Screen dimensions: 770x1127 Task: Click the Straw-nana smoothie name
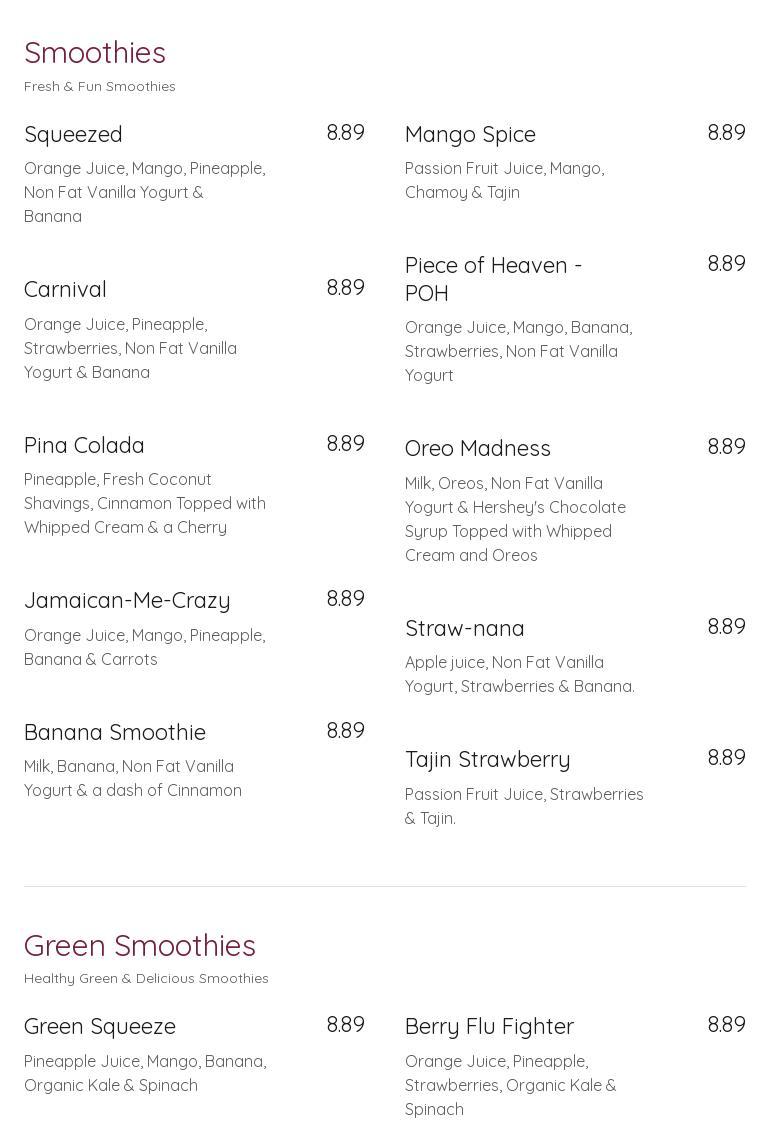coord(465,628)
